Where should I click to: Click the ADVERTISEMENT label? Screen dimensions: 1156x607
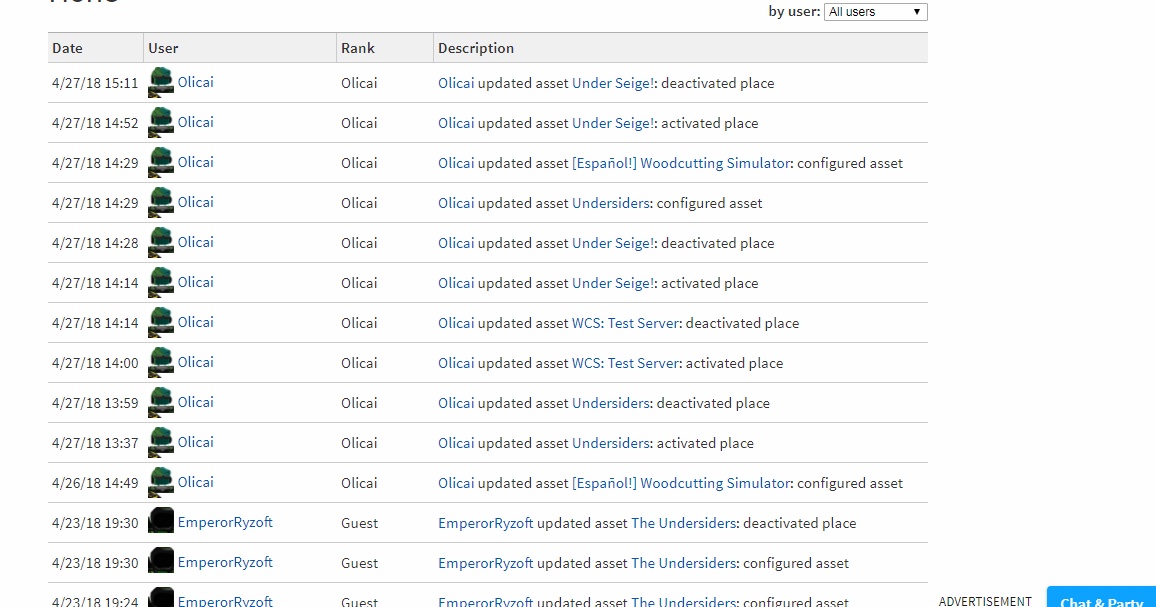coord(985,601)
